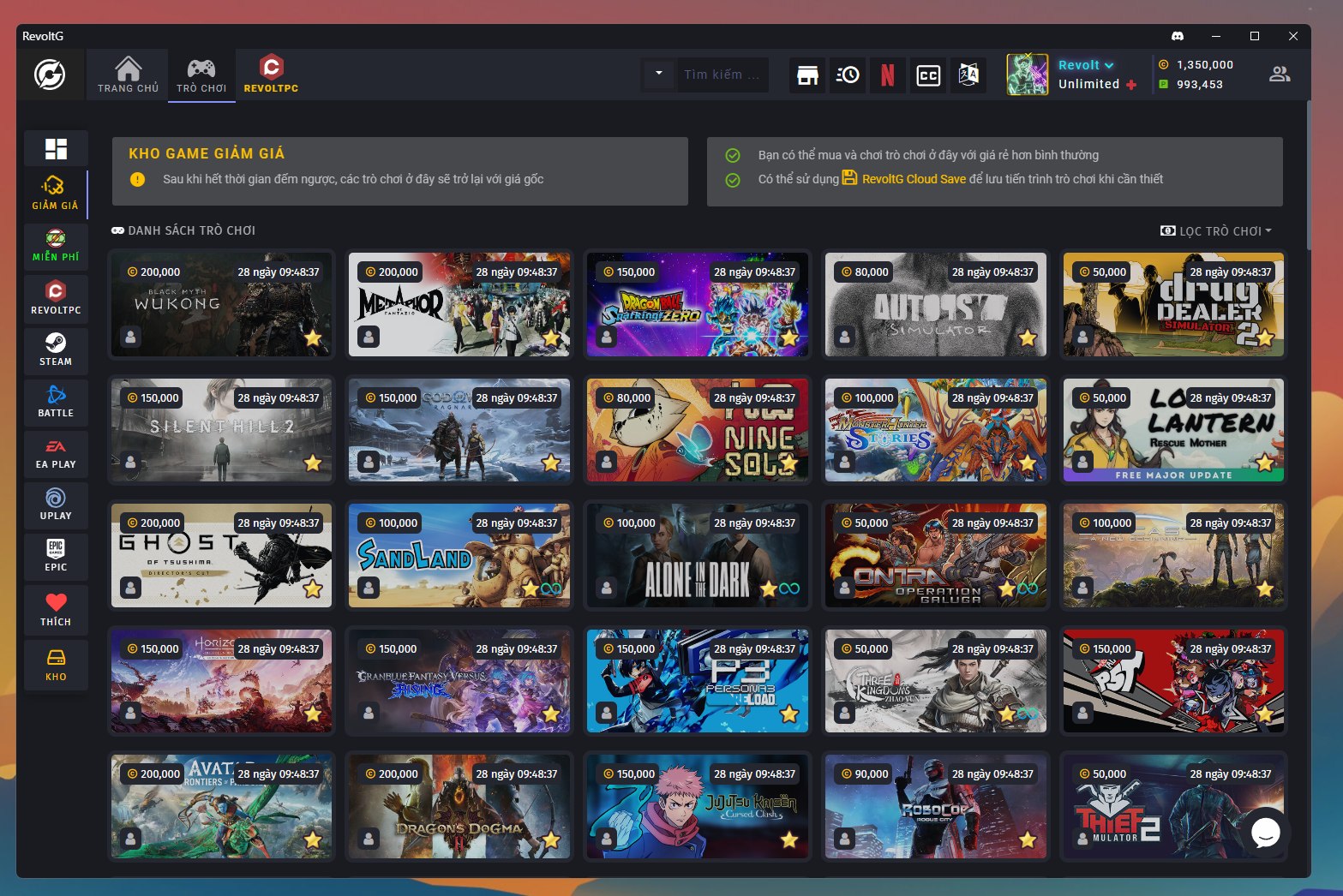Click the CC captions icon
The height and width of the screenshot is (896, 1343).
[x=928, y=75]
